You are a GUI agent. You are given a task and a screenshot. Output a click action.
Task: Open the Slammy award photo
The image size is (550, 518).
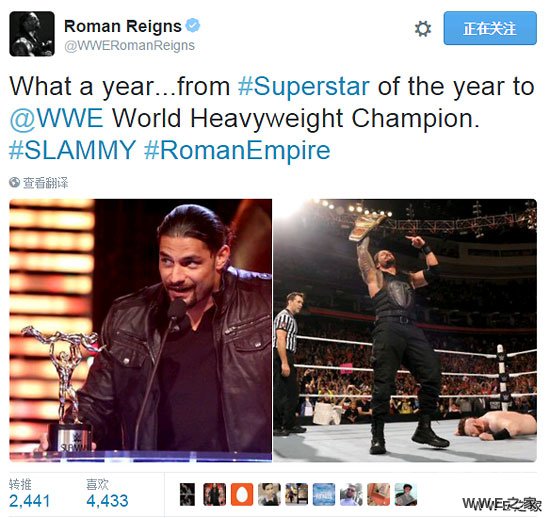(140, 330)
